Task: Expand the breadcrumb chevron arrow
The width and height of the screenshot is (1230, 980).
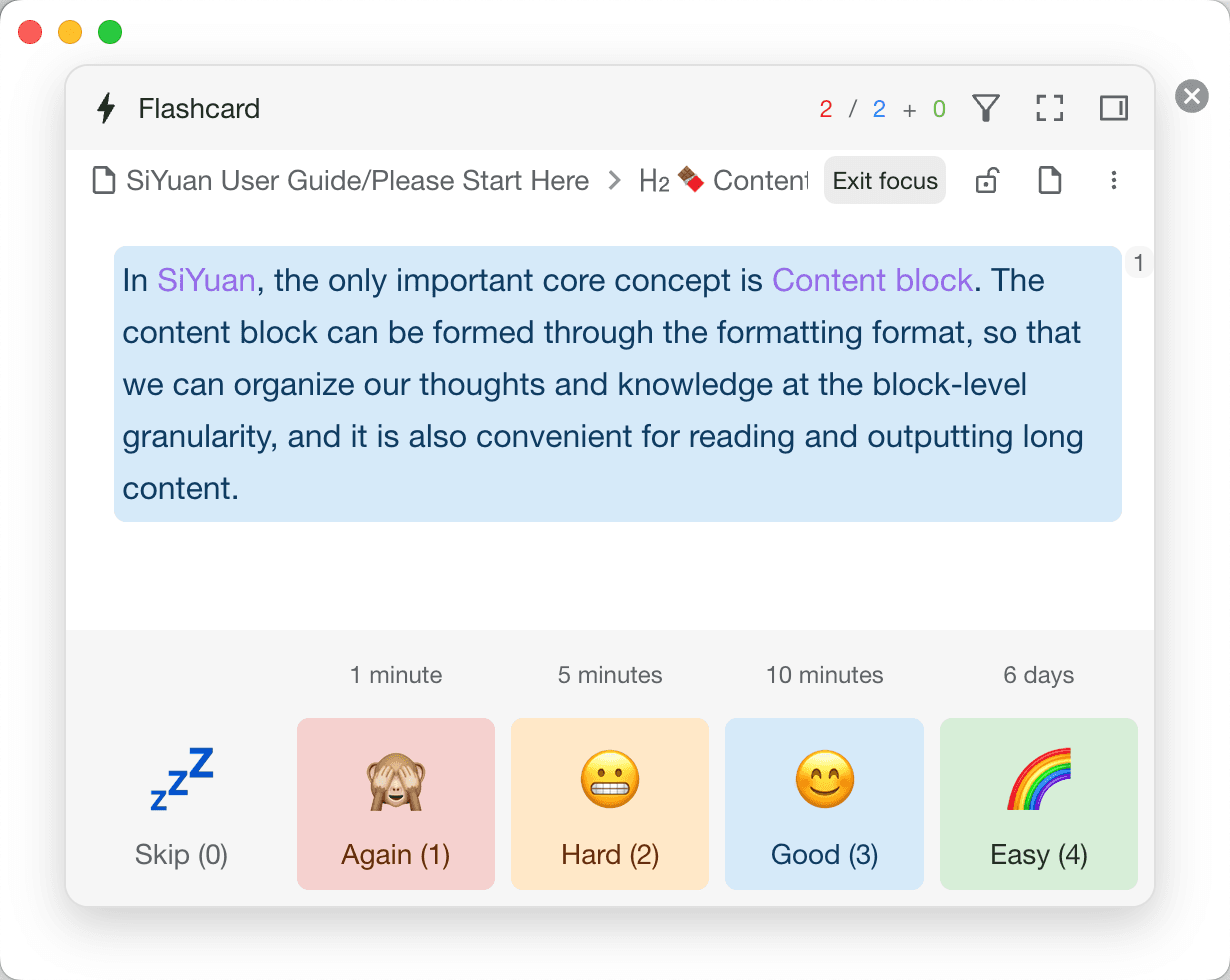Action: (x=614, y=181)
